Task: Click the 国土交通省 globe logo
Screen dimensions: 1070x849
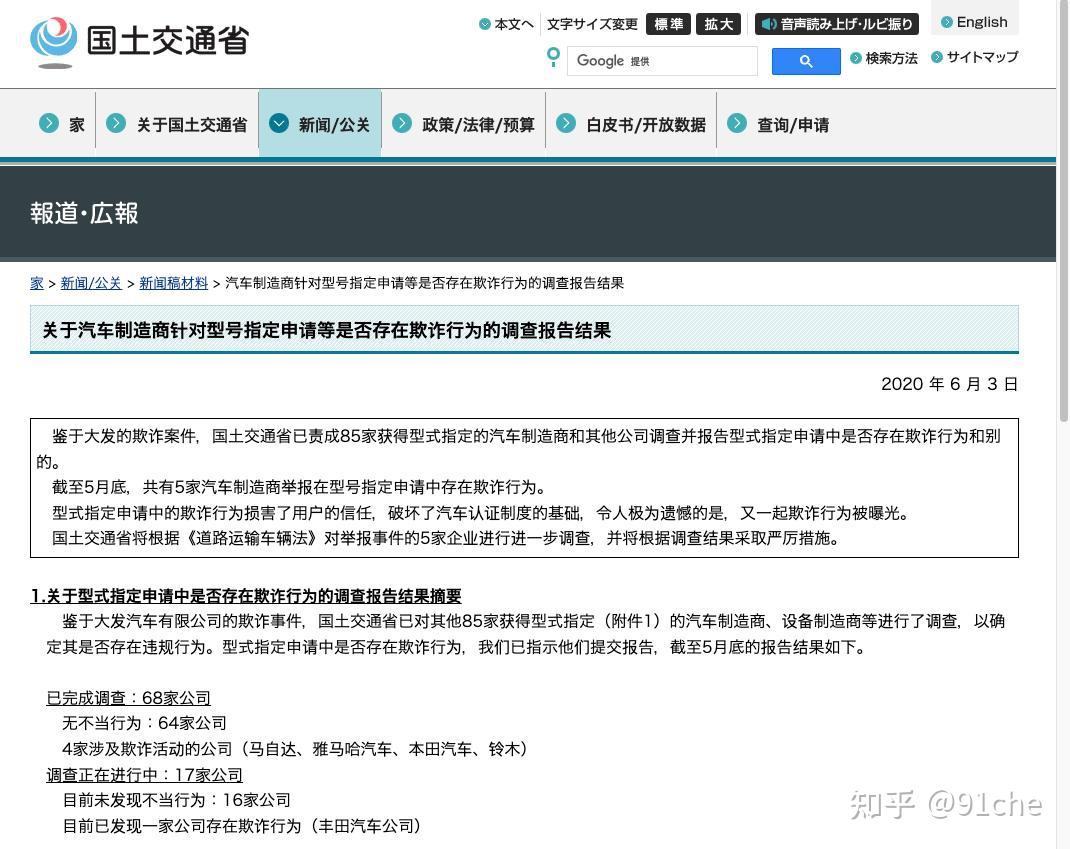Action: coord(54,42)
